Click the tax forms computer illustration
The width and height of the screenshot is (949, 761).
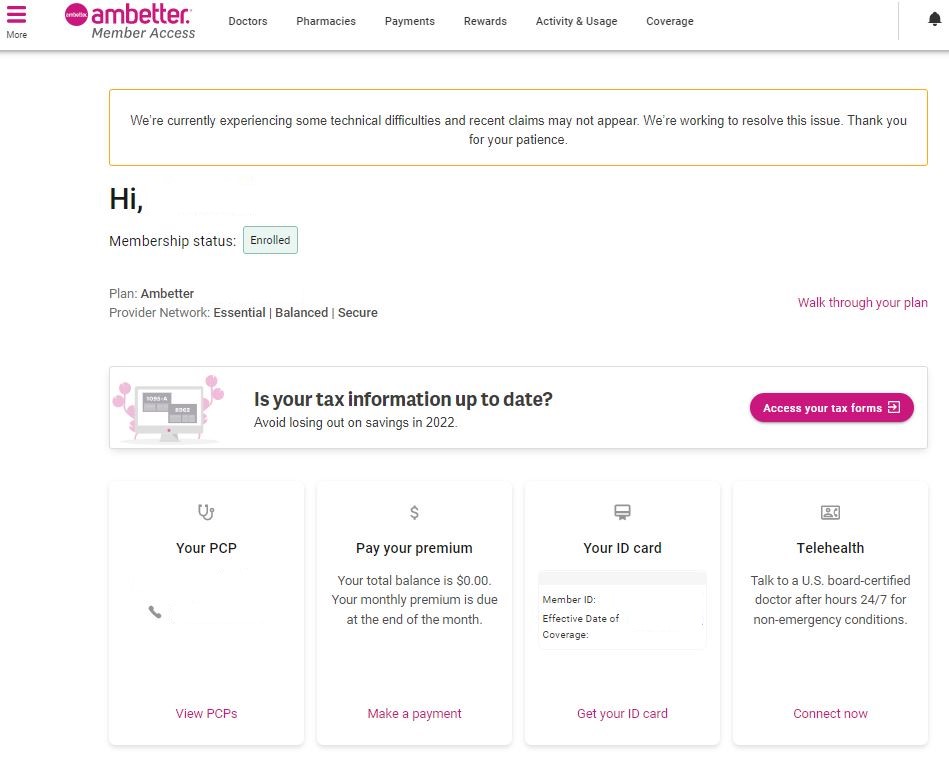click(169, 408)
